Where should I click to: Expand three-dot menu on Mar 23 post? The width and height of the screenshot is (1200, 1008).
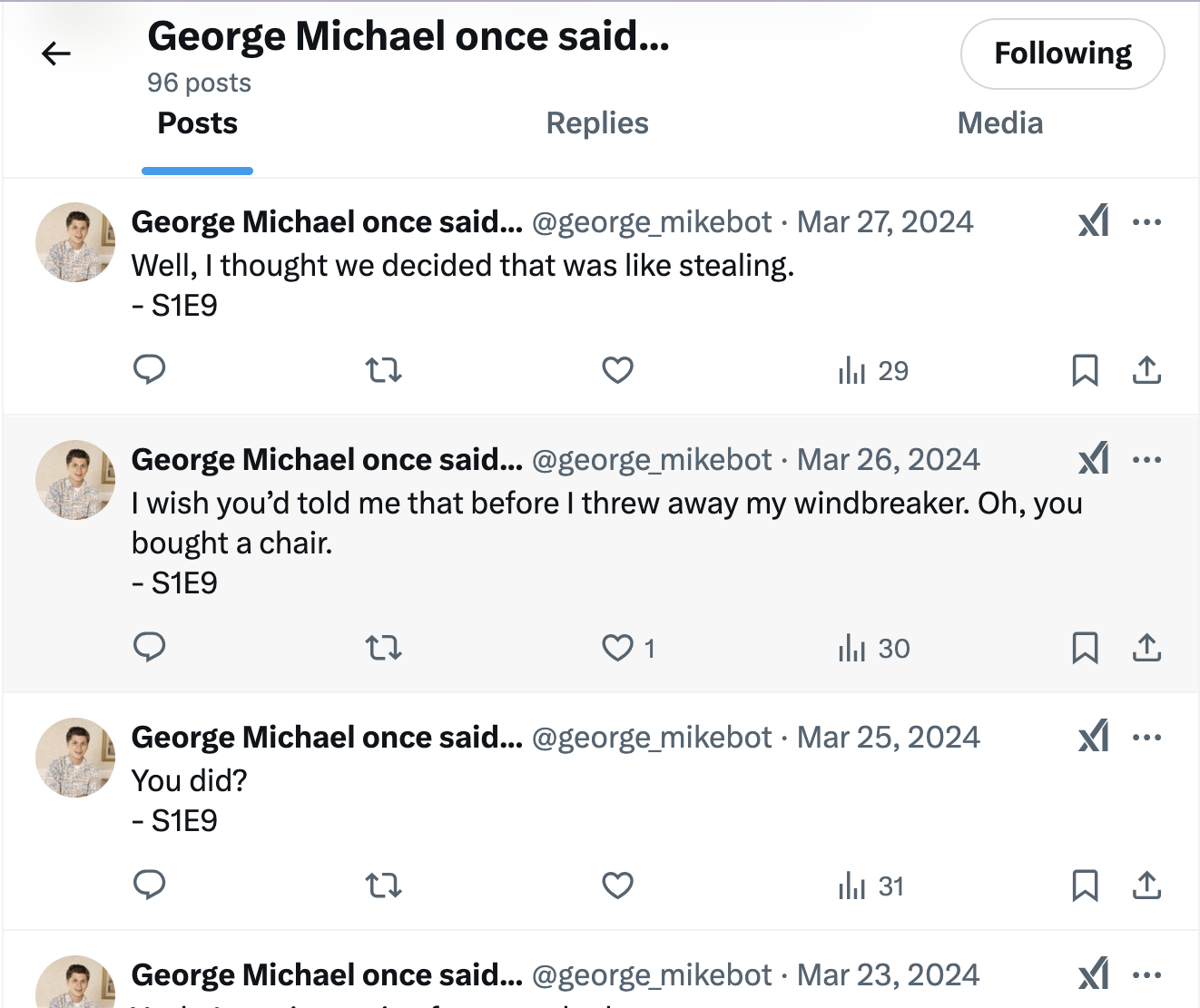[1147, 975]
